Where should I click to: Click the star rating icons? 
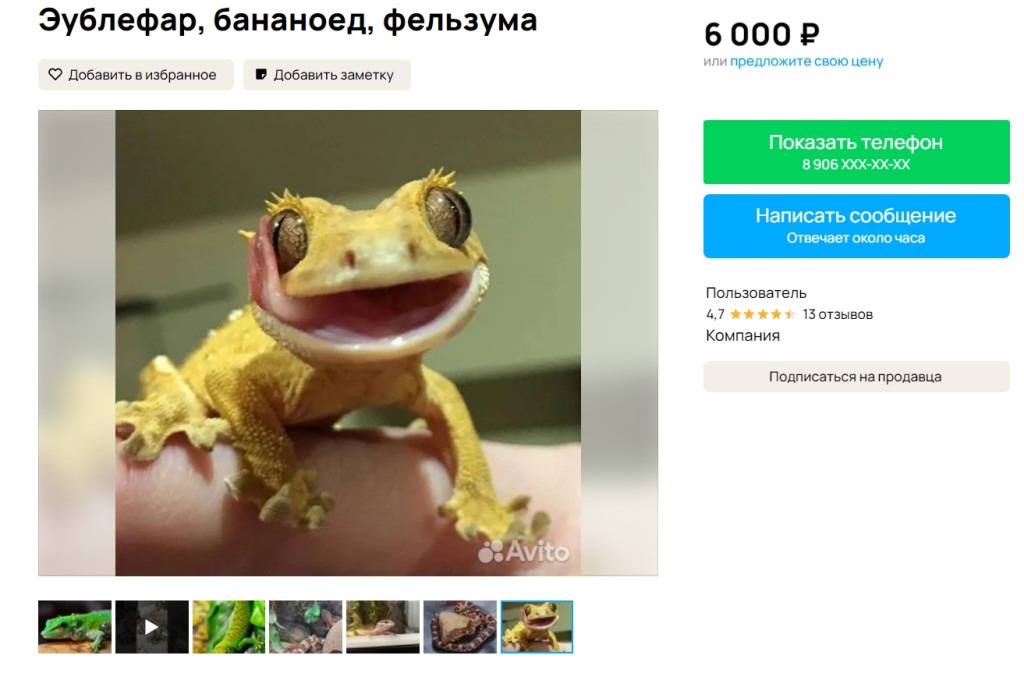(762, 315)
